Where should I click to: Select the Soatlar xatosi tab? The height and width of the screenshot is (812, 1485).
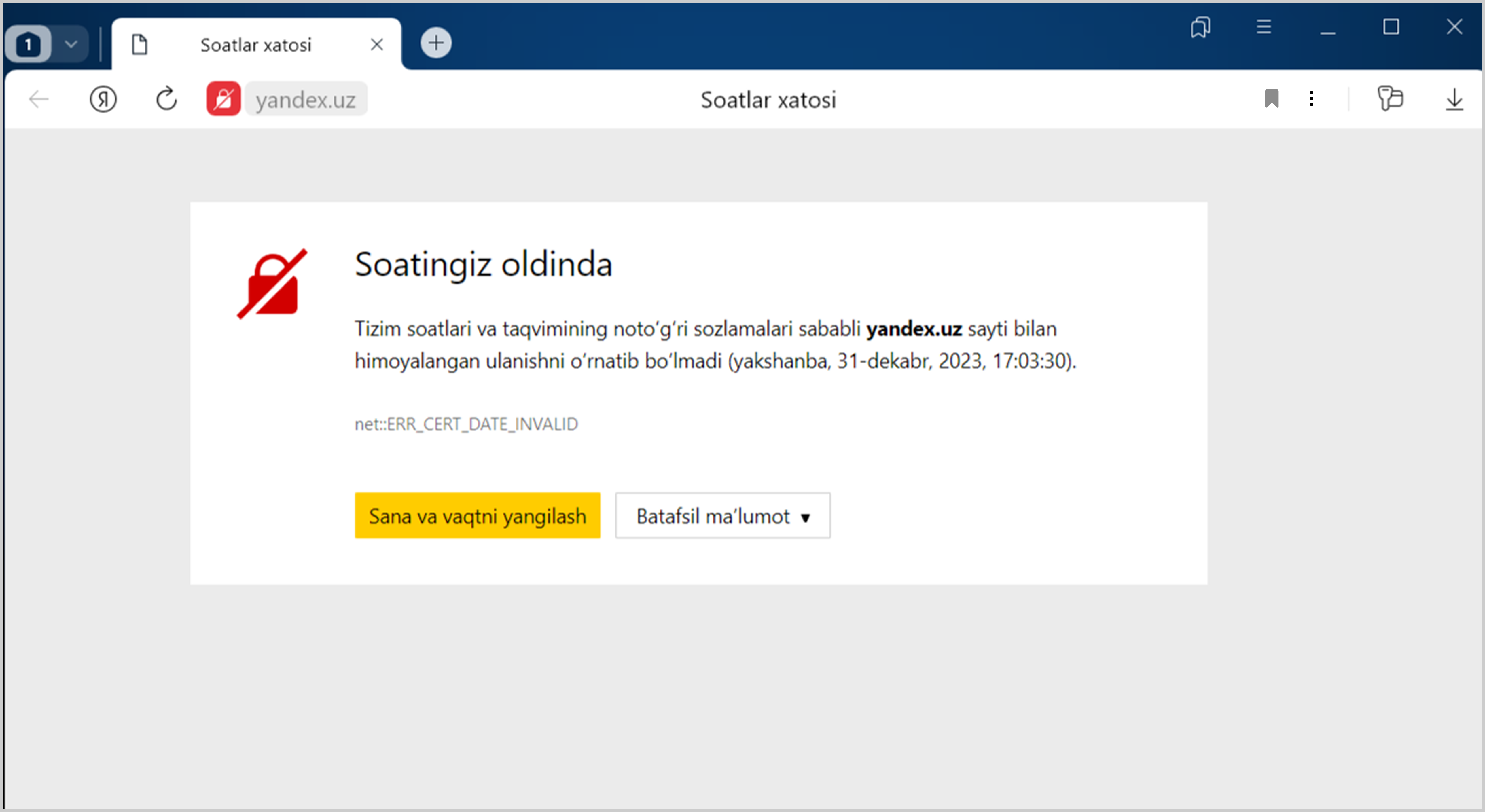pos(255,45)
